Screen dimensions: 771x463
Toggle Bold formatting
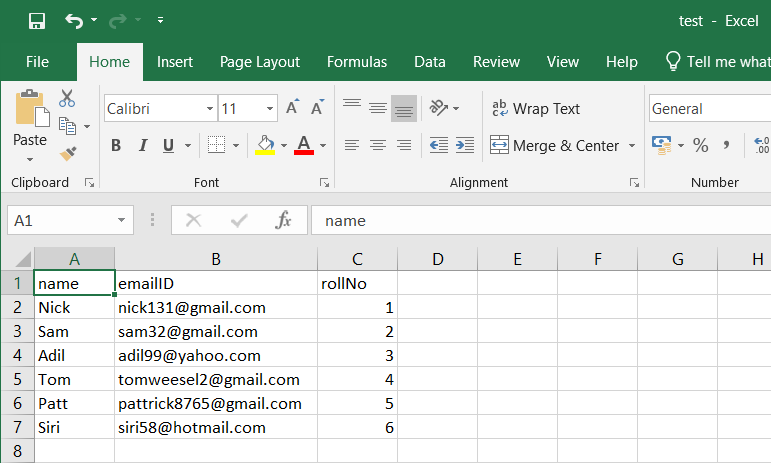pyautogui.click(x=116, y=145)
